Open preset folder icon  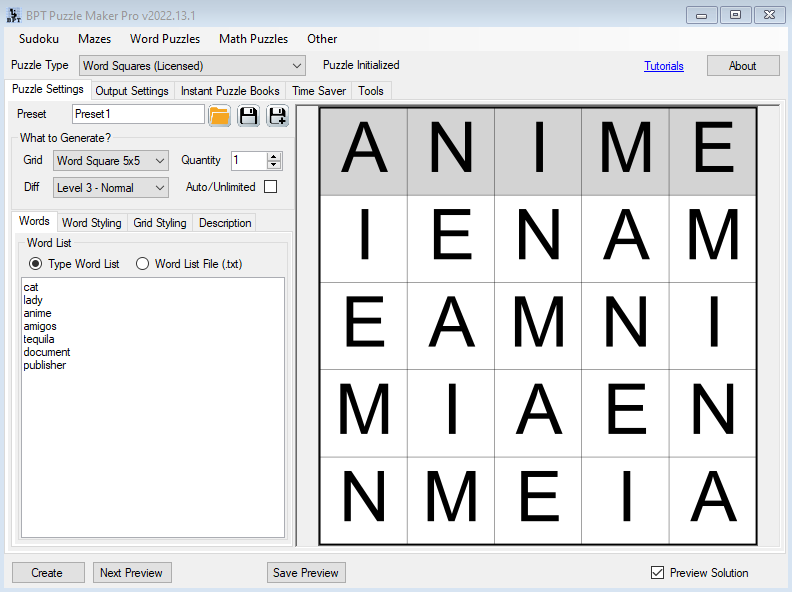pos(220,115)
